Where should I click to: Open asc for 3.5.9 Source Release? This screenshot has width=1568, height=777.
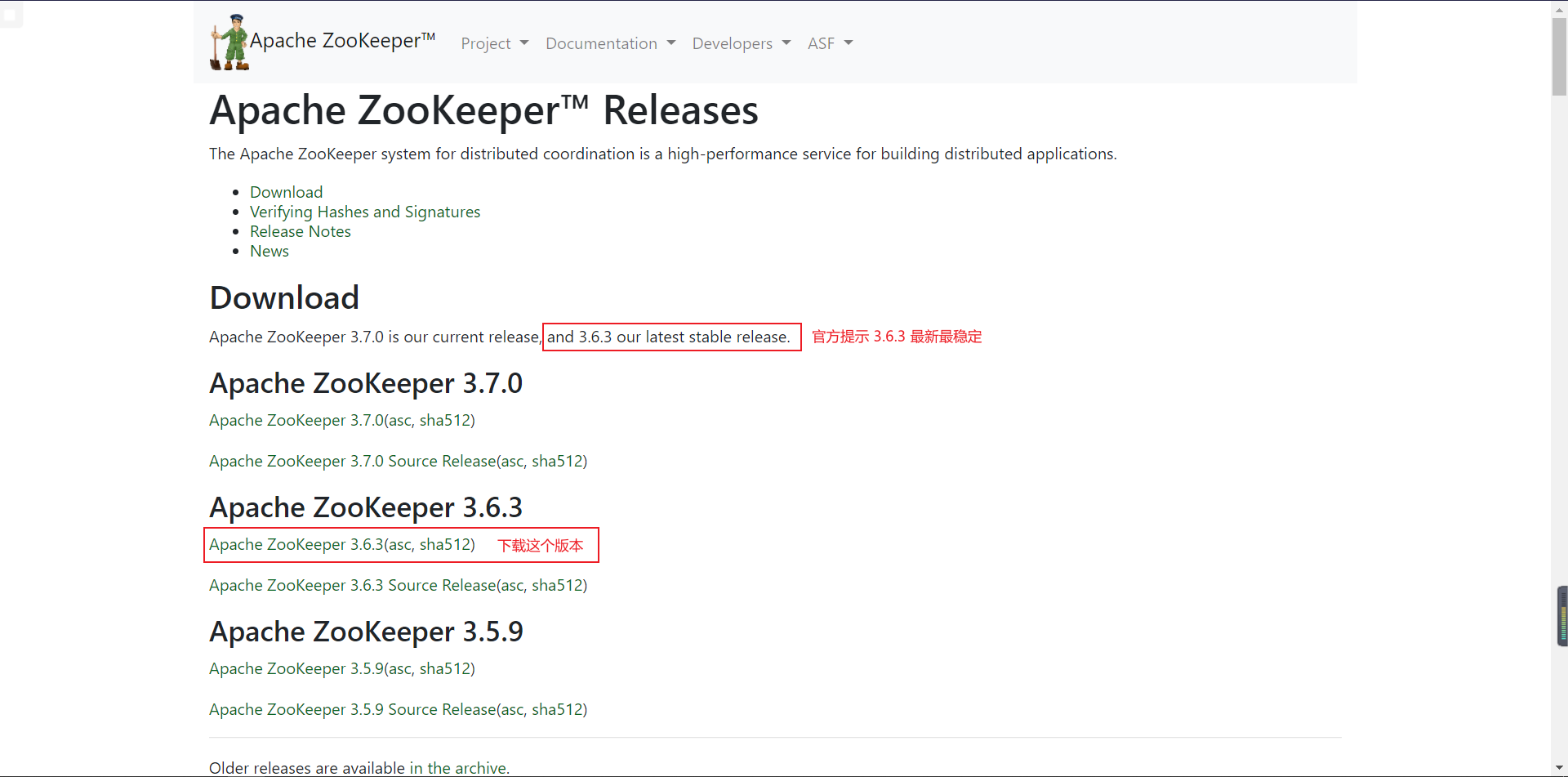point(512,709)
